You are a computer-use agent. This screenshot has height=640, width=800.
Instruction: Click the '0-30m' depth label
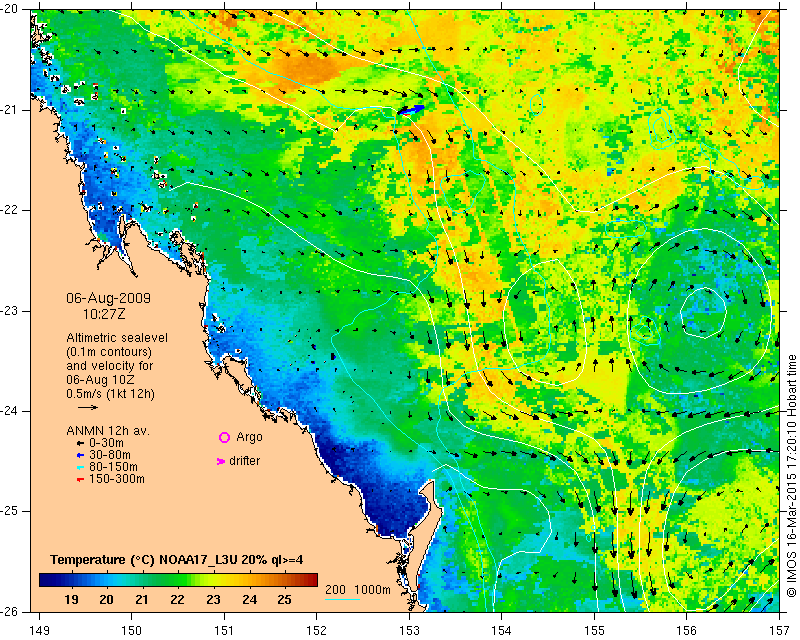pos(106,443)
